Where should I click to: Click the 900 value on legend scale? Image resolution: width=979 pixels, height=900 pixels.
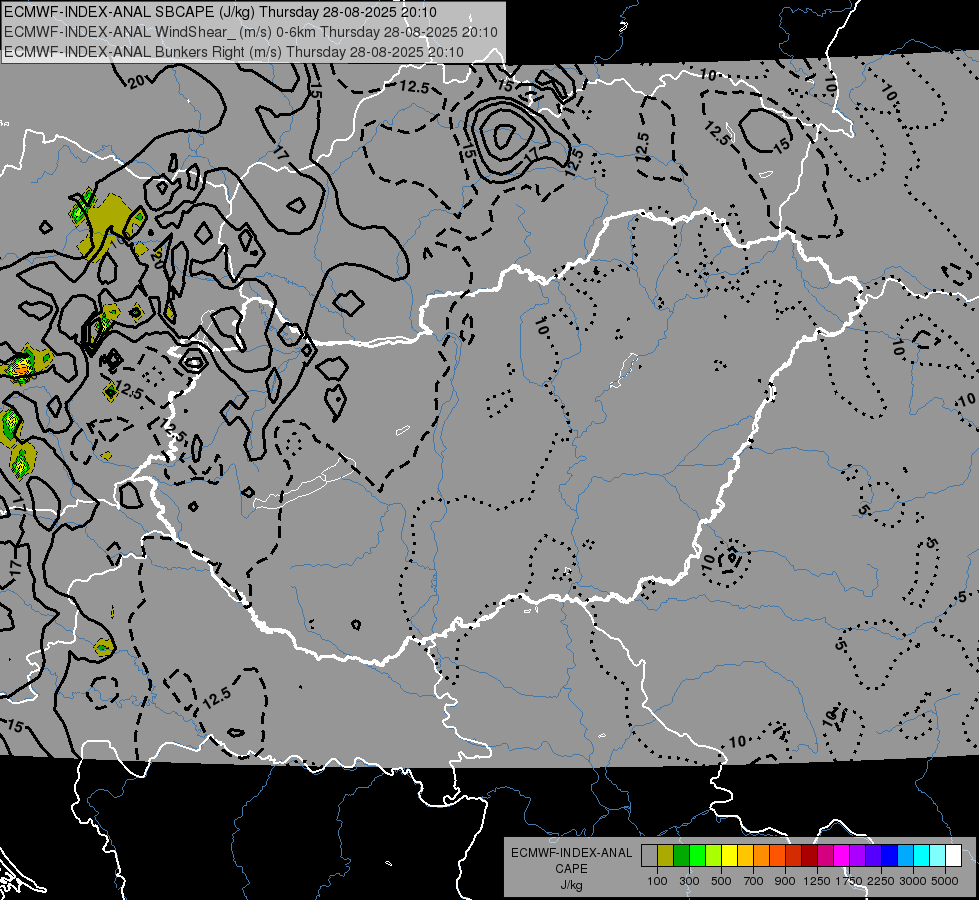pos(785,881)
